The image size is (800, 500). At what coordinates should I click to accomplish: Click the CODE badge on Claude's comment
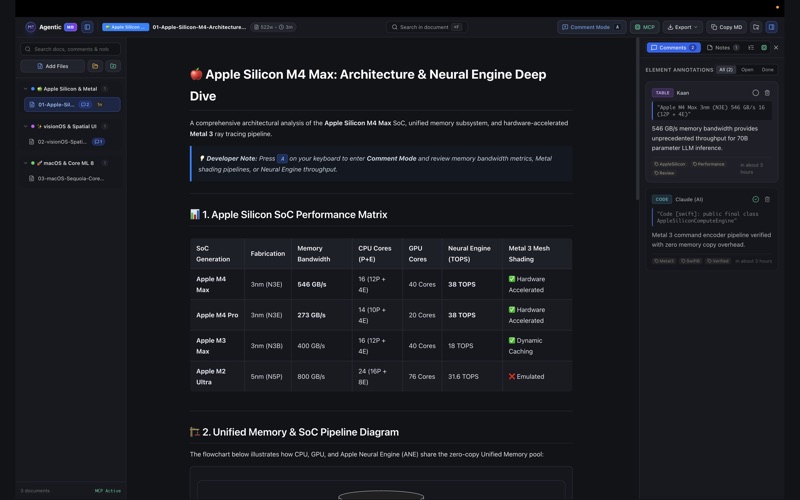point(662,199)
